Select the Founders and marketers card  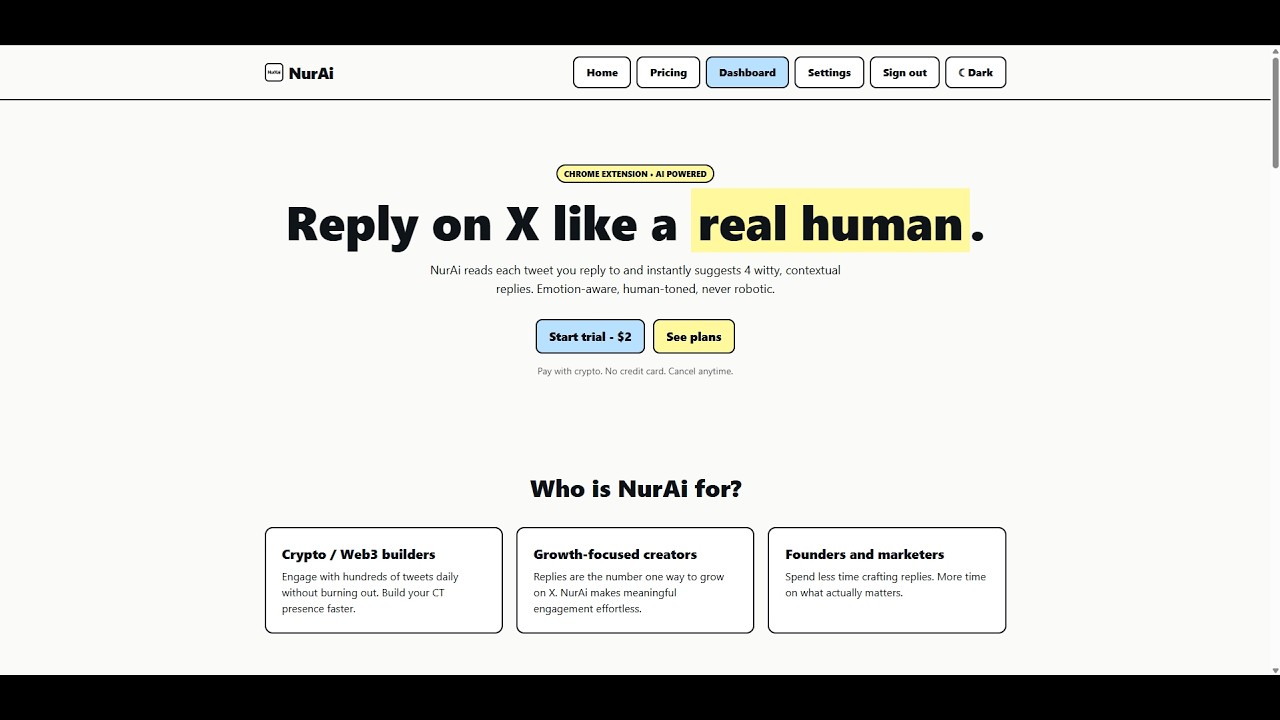pyautogui.click(x=887, y=580)
